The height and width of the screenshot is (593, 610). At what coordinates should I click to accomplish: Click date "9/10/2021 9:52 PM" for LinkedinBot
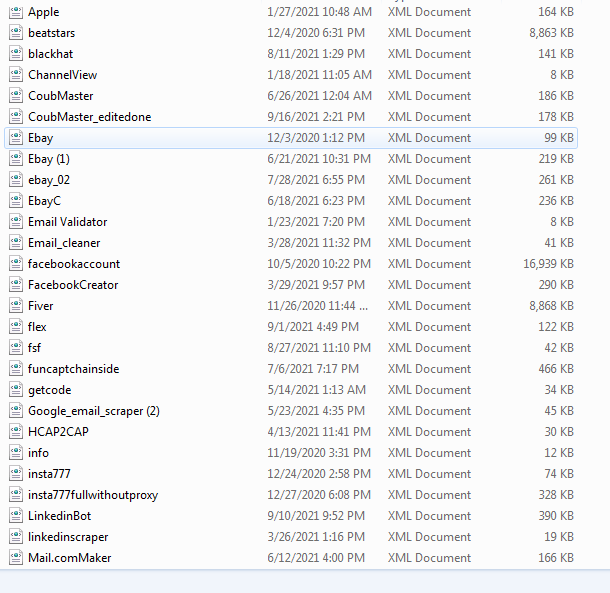316,516
